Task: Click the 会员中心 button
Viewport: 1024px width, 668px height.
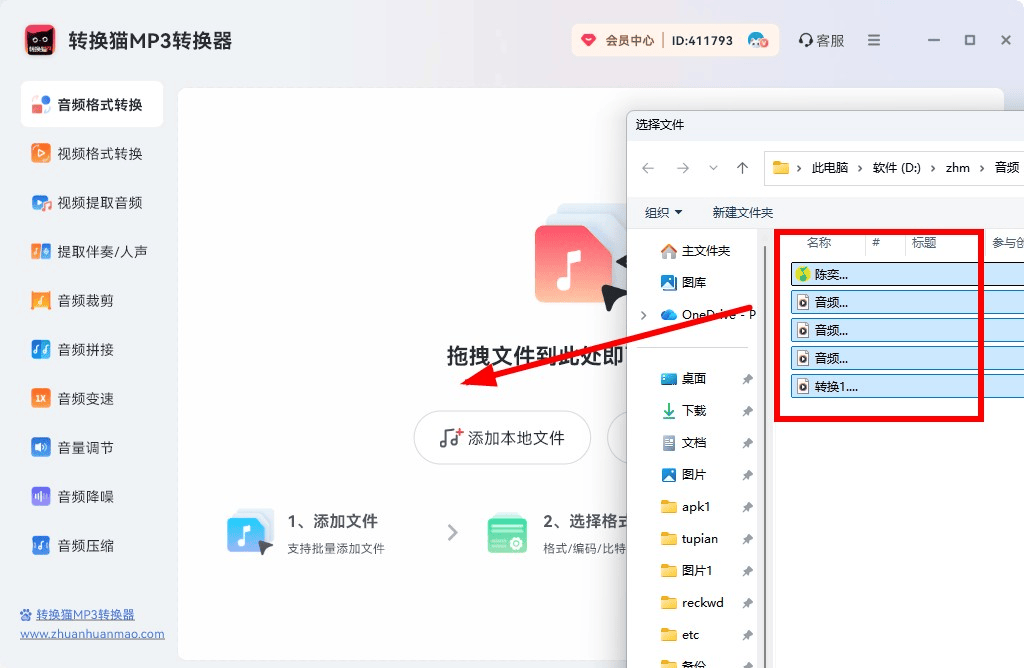Action: [x=618, y=41]
